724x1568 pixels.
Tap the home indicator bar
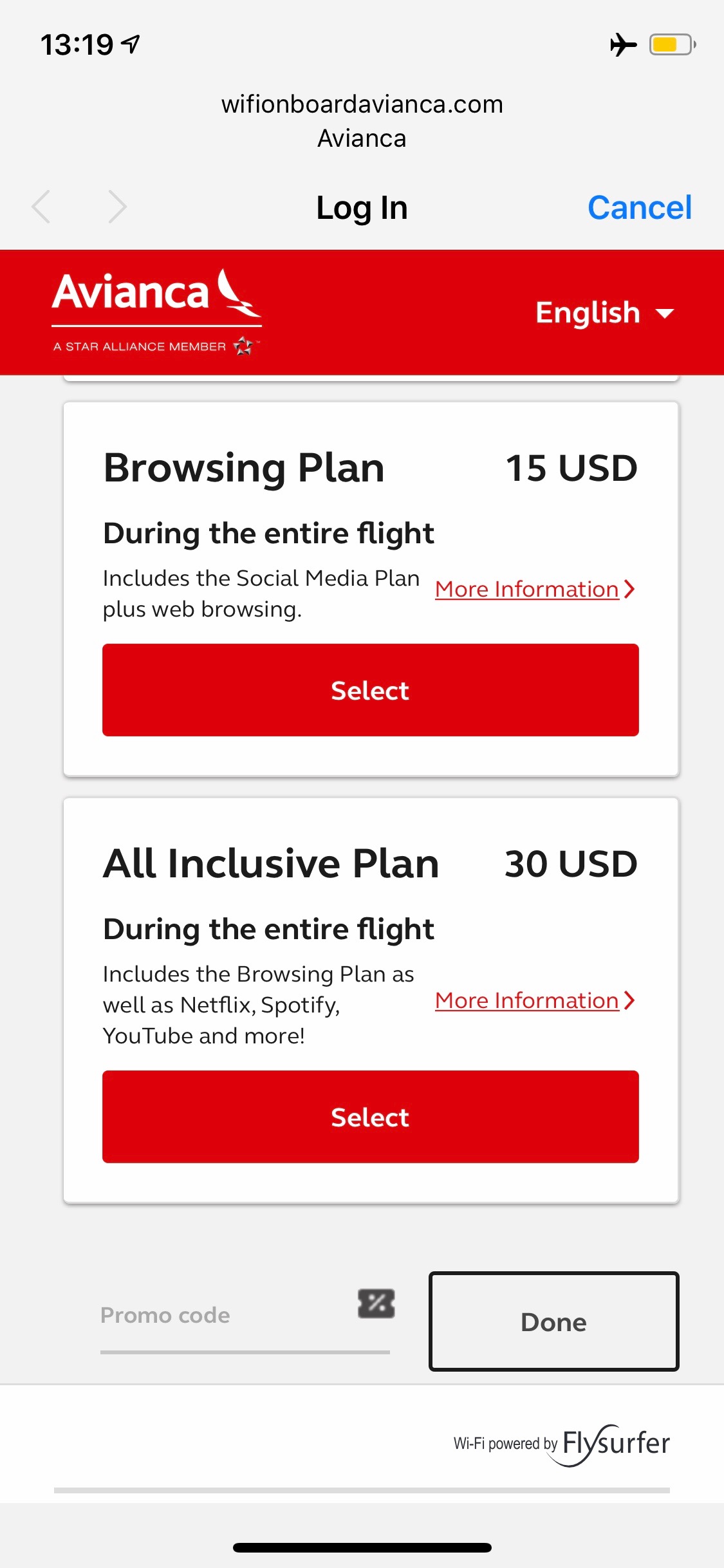tap(362, 1547)
